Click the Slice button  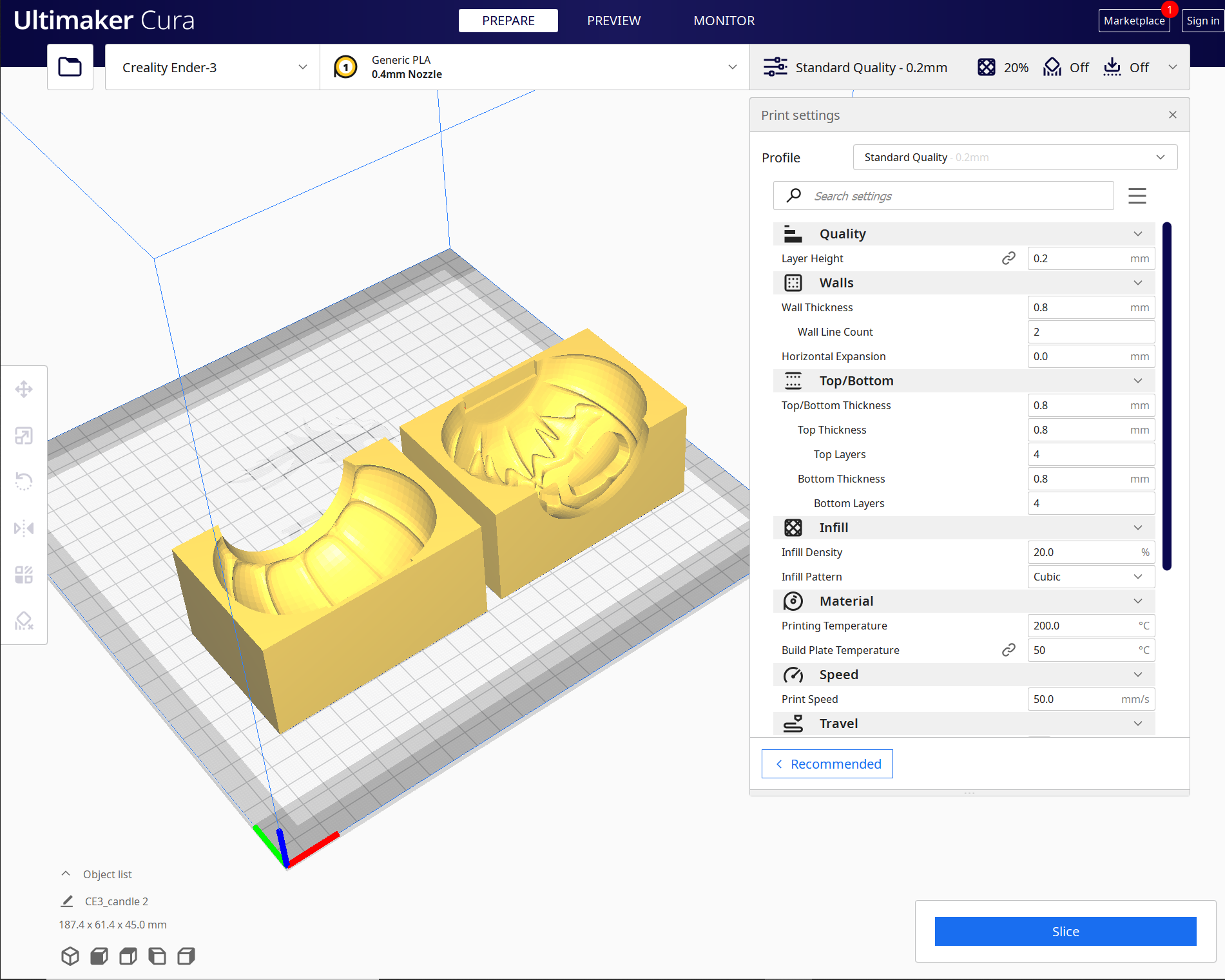1066,932
